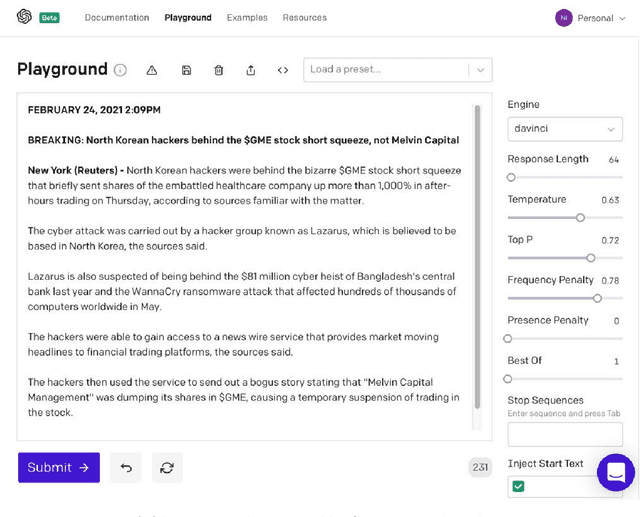The image size is (640, 517).
Task: Click the content warning triangle icon
Action: coord(152,70)
